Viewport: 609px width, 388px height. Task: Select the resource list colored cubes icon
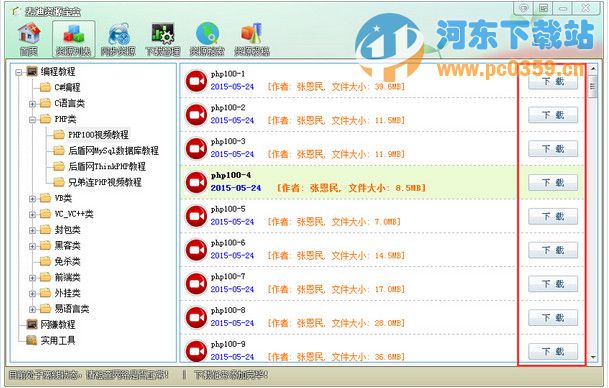(x=74, y=34)
